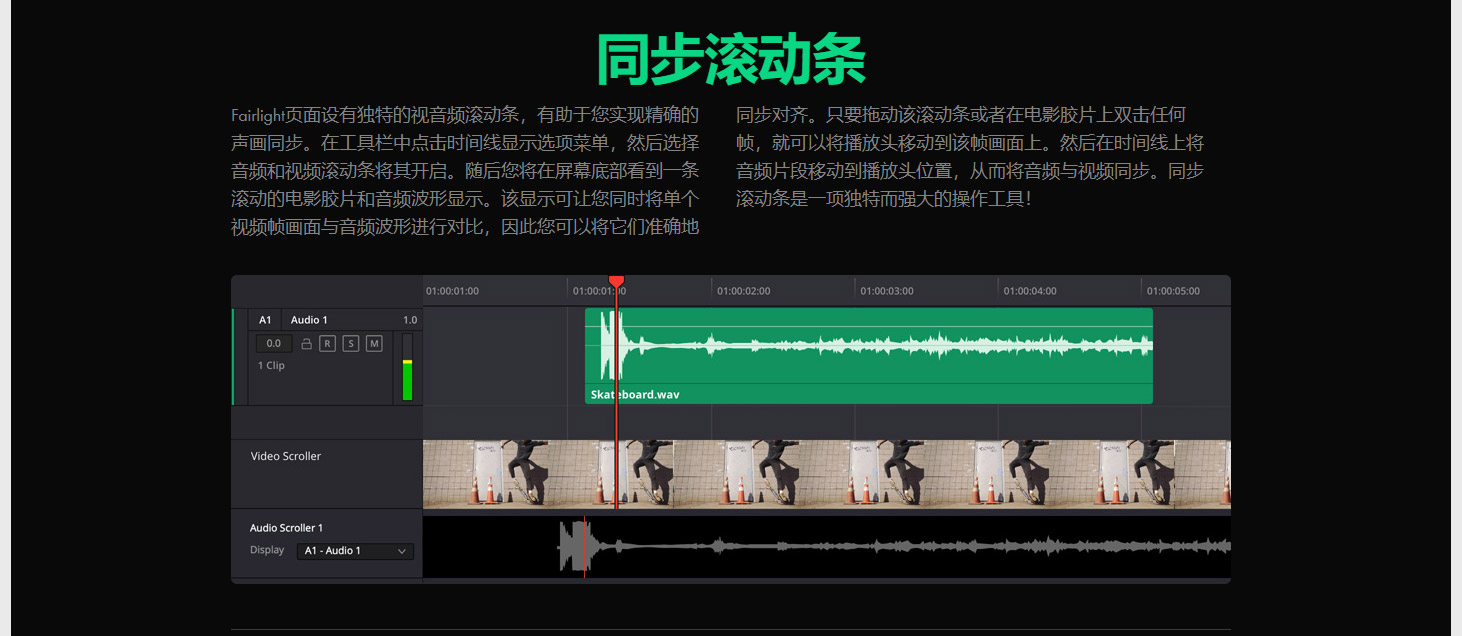This screenshot has width=1462, height=636.
Task: Mute Audio 1 with the M button
Action: point(374,344)
